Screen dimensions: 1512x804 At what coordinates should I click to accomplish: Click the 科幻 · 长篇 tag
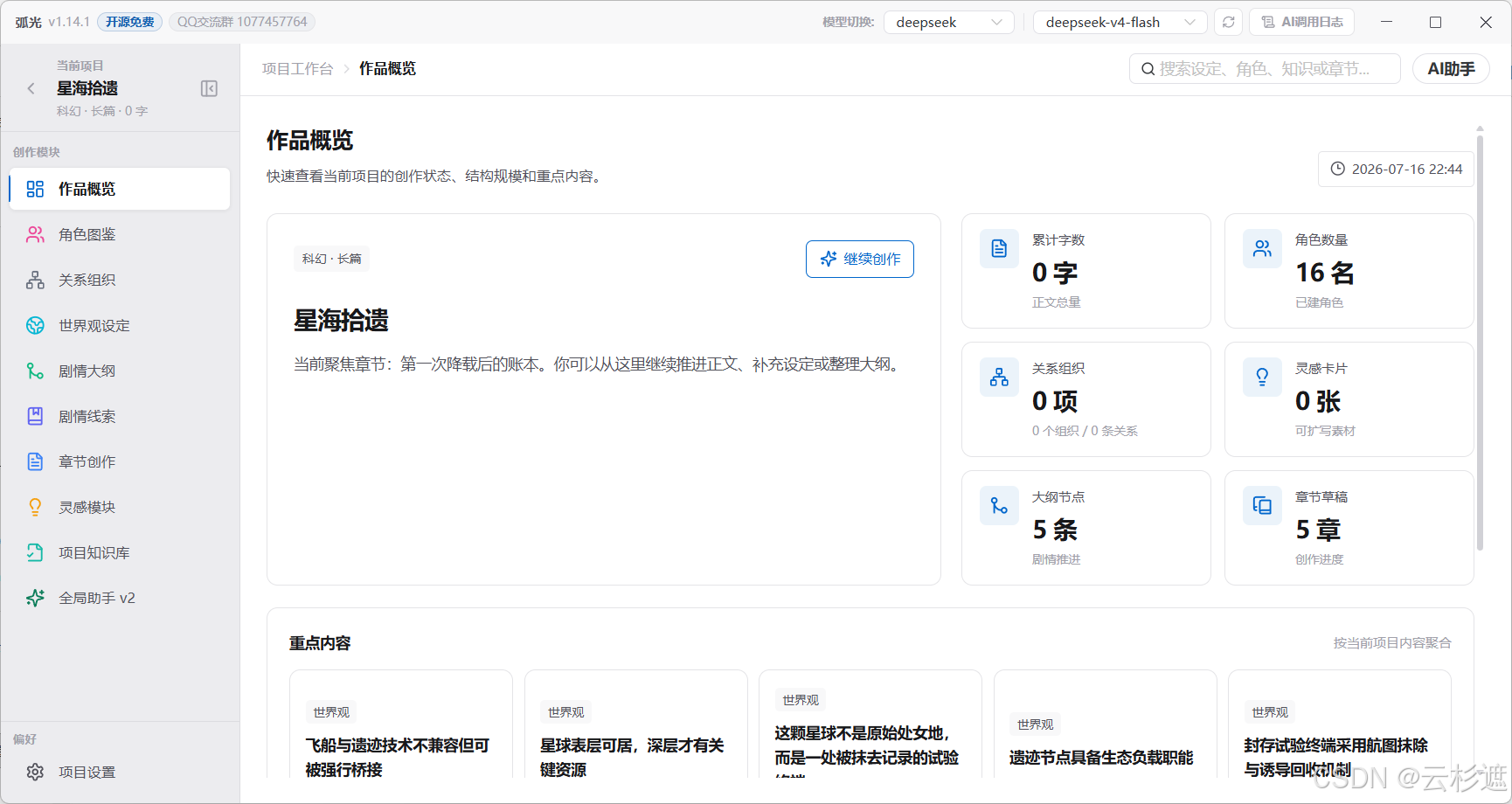tap(331, 259)
